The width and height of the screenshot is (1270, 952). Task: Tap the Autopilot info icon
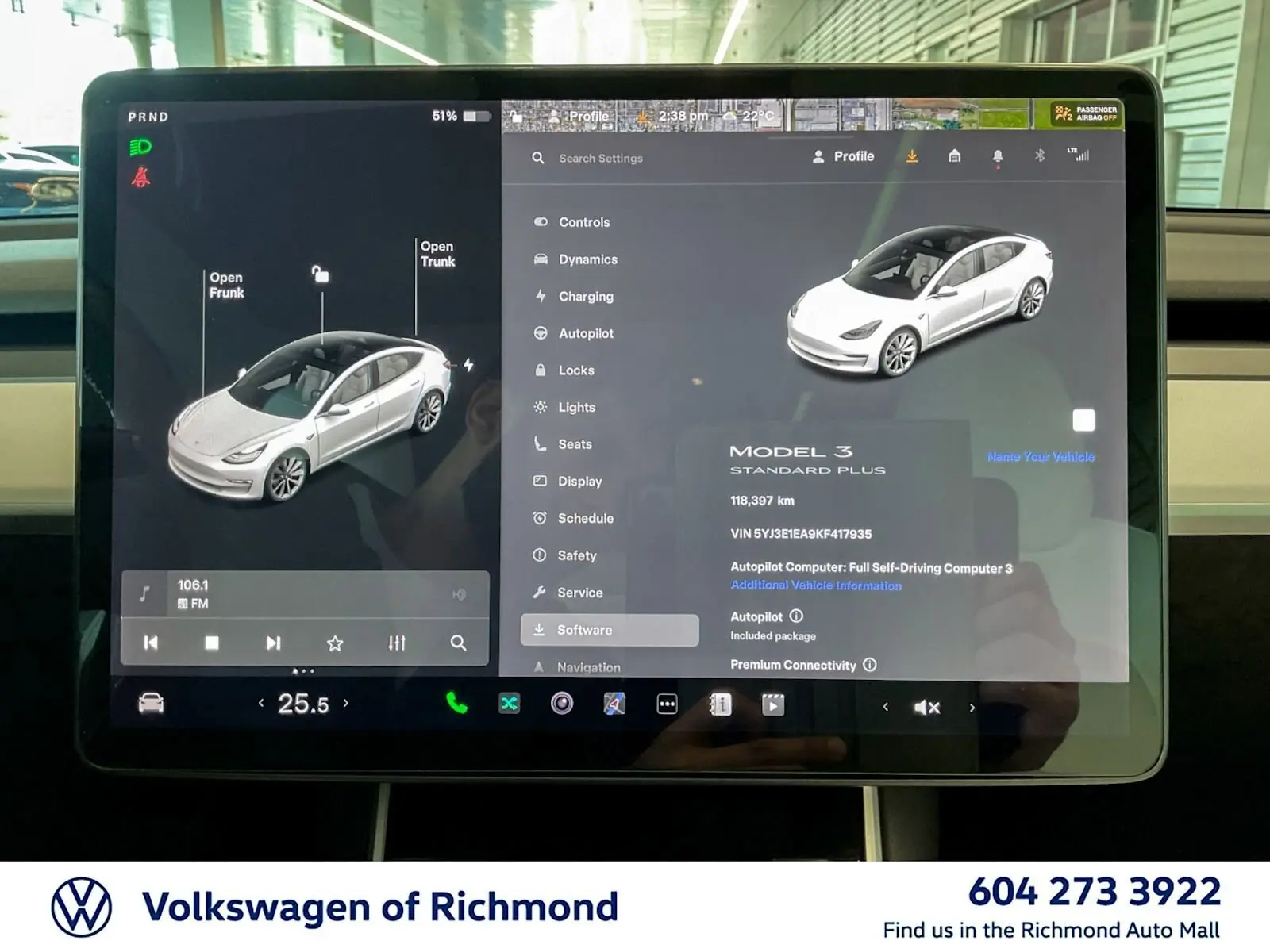(796, 616)
